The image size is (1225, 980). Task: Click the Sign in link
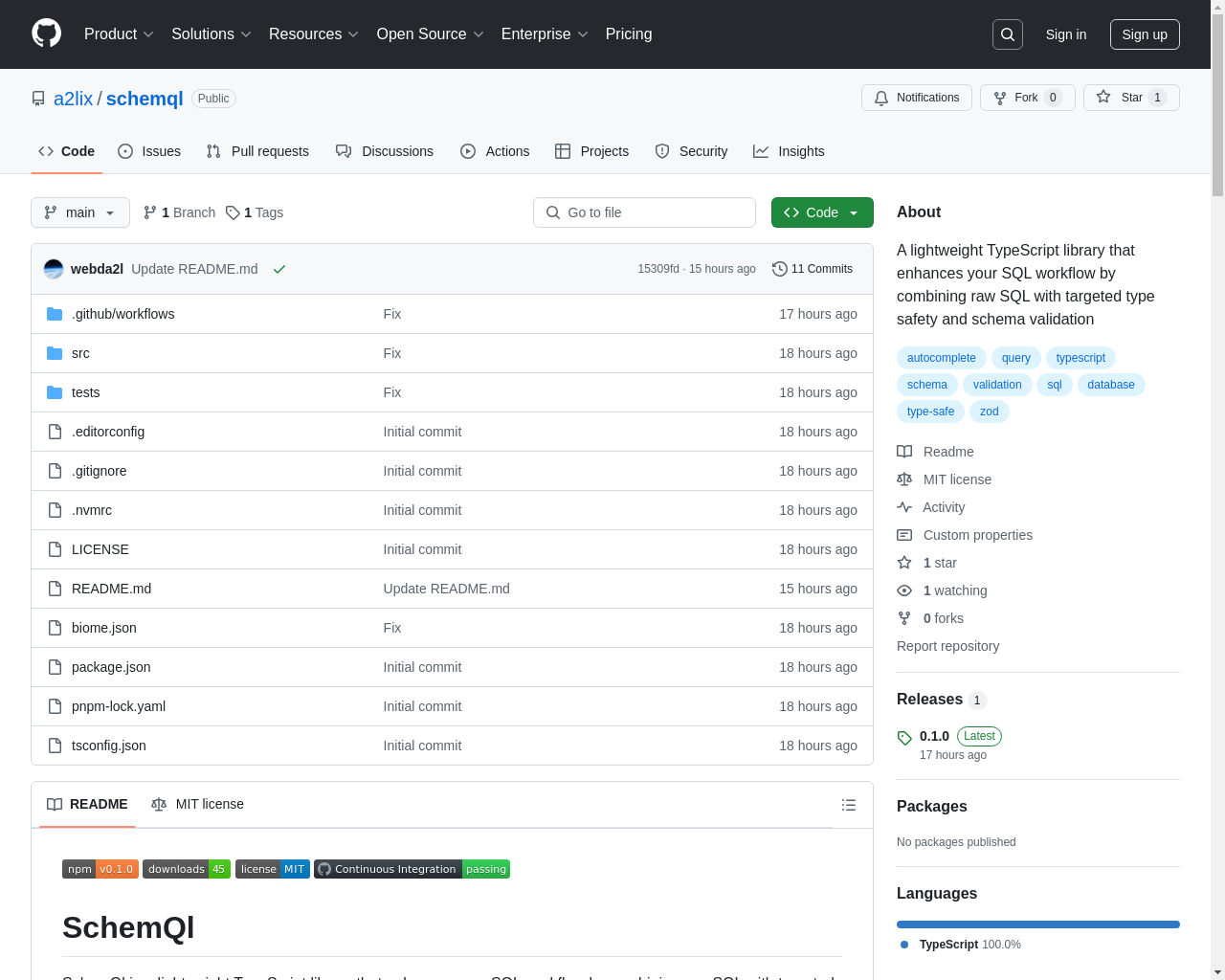[x=1066, y=34]
